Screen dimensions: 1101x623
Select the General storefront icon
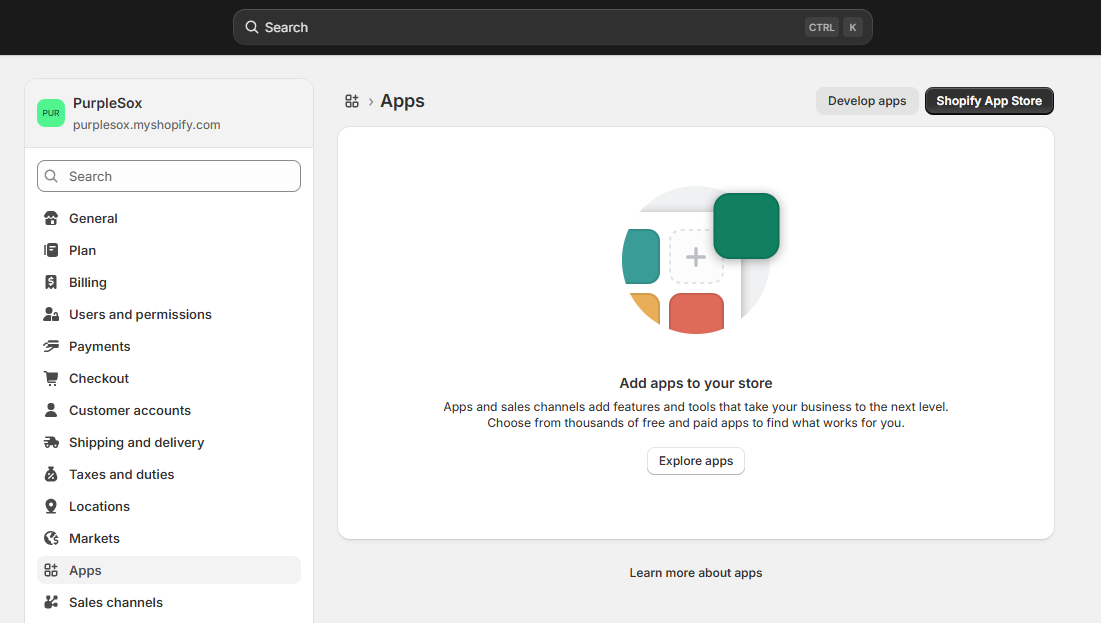coord(51,218)
